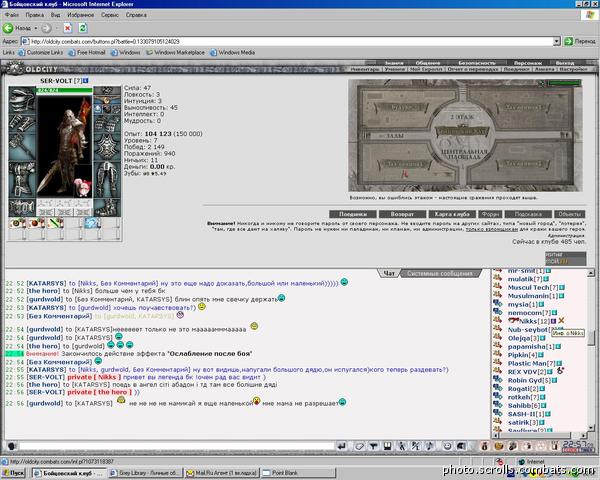Click the leg armor slot
The height and width of the screenshot is (480, 600).
tap(107, 179)
